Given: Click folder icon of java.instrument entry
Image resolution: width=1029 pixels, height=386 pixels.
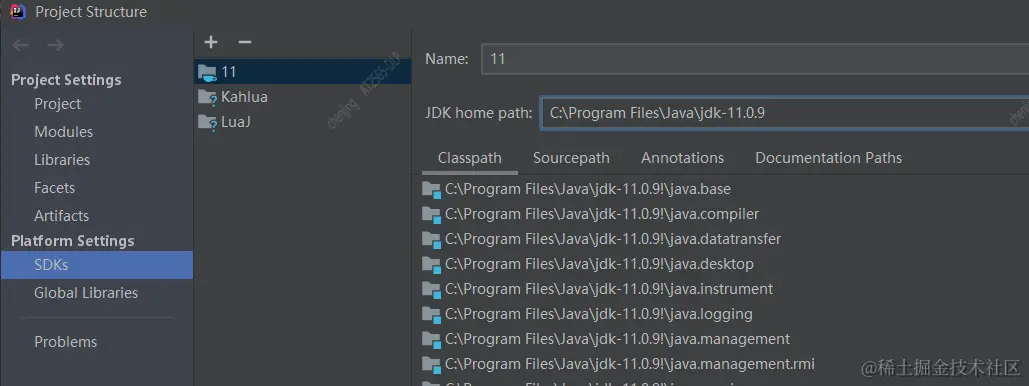Looking at the screenshot, I should coord(431,290).
